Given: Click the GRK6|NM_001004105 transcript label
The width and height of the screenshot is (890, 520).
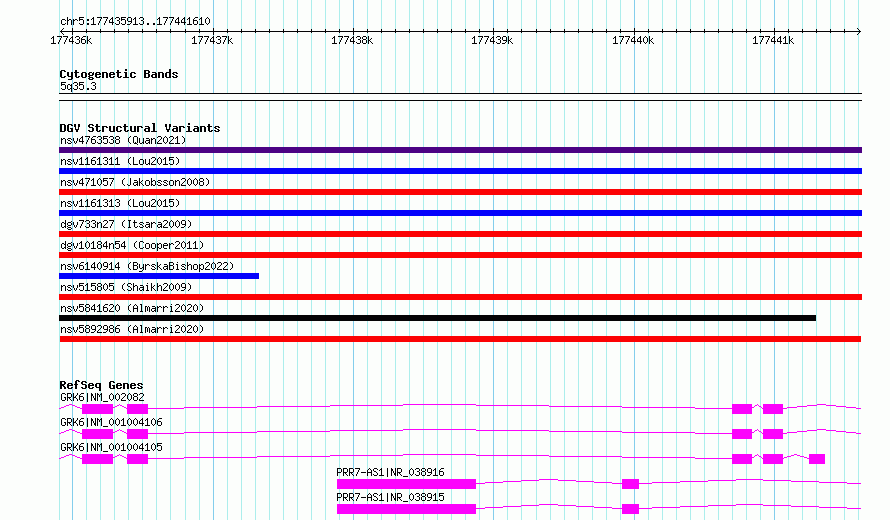Looking at the screenshot, I should [111, 447].
